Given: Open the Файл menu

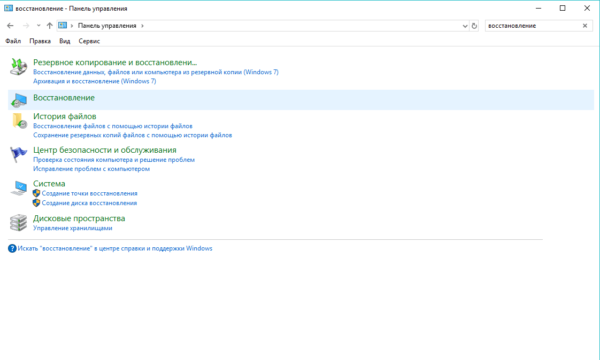Looking at the screenshot, I should 13,41.
